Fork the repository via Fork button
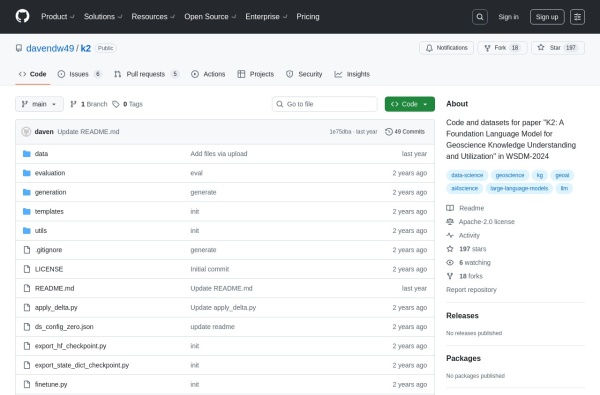 502,48
